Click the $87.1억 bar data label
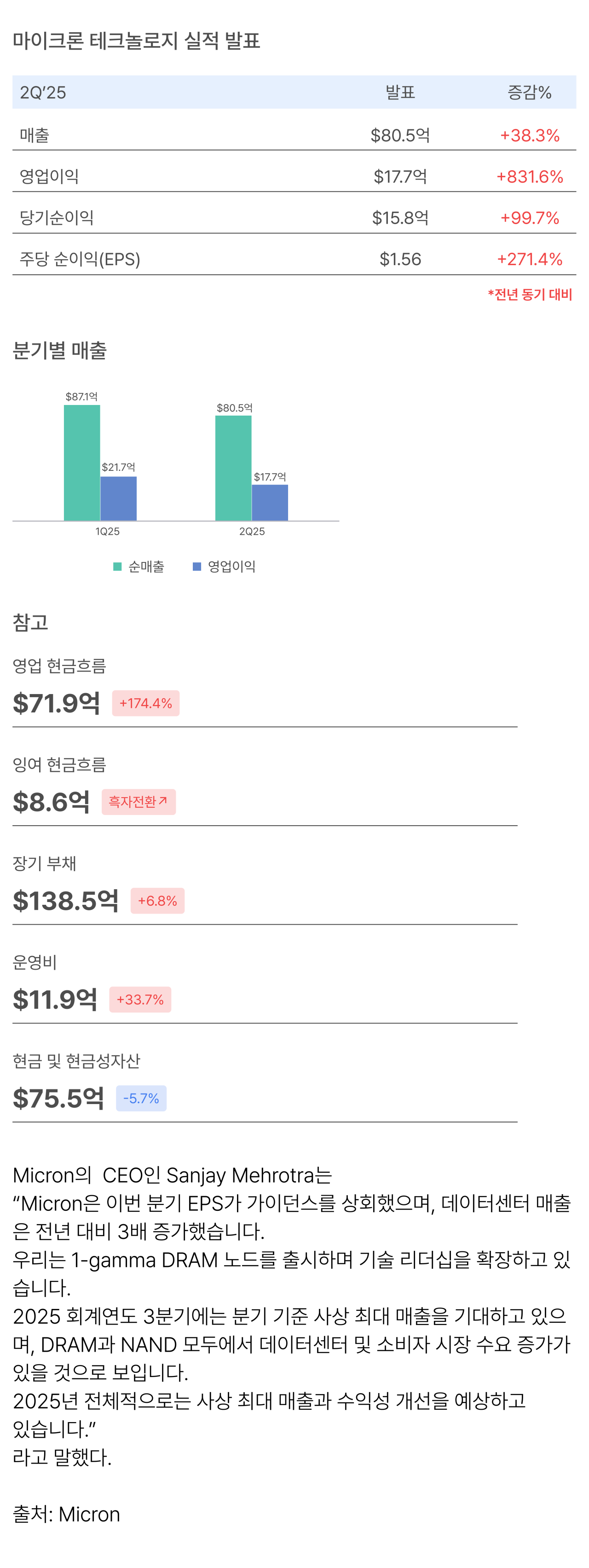Viewport: 589px width, 1568px height. pyautogui.click(x=81, y=397)
